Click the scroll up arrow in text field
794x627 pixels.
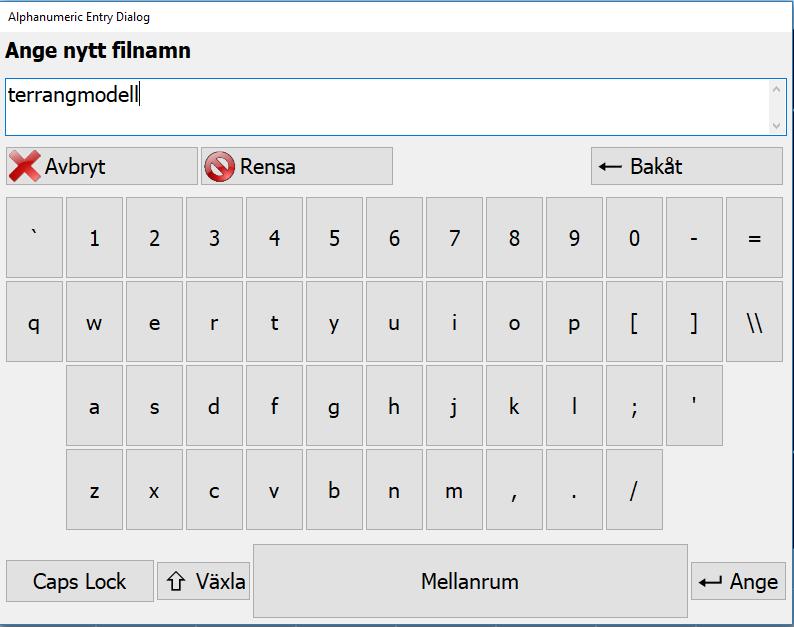point(776,90)
